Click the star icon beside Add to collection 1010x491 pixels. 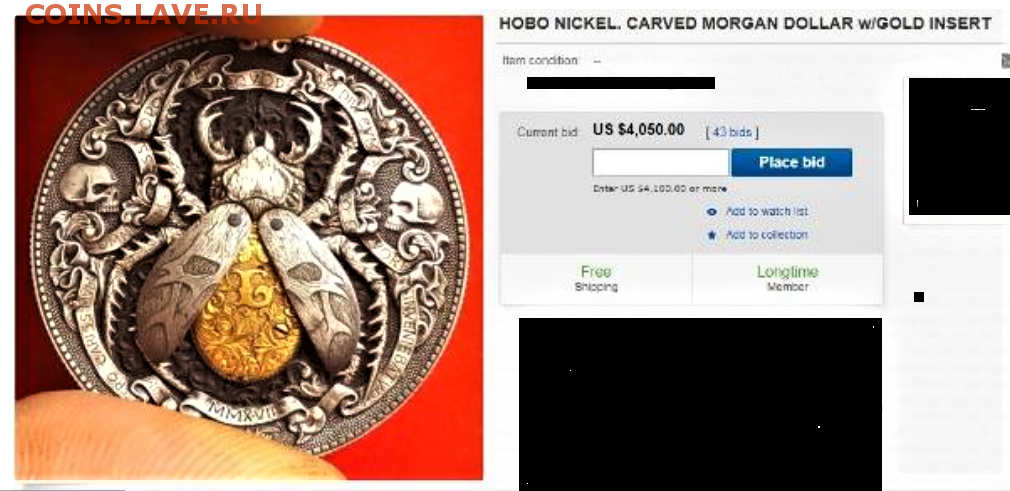coord(711,235)
